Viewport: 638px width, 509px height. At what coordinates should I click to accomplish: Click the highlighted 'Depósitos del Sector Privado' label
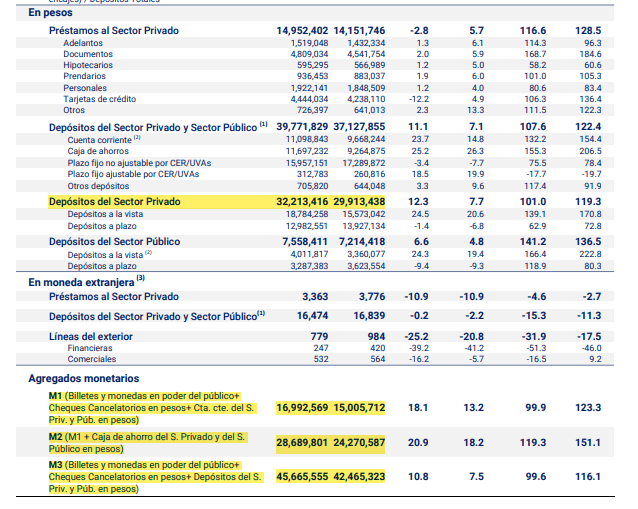tap(114, 202)
